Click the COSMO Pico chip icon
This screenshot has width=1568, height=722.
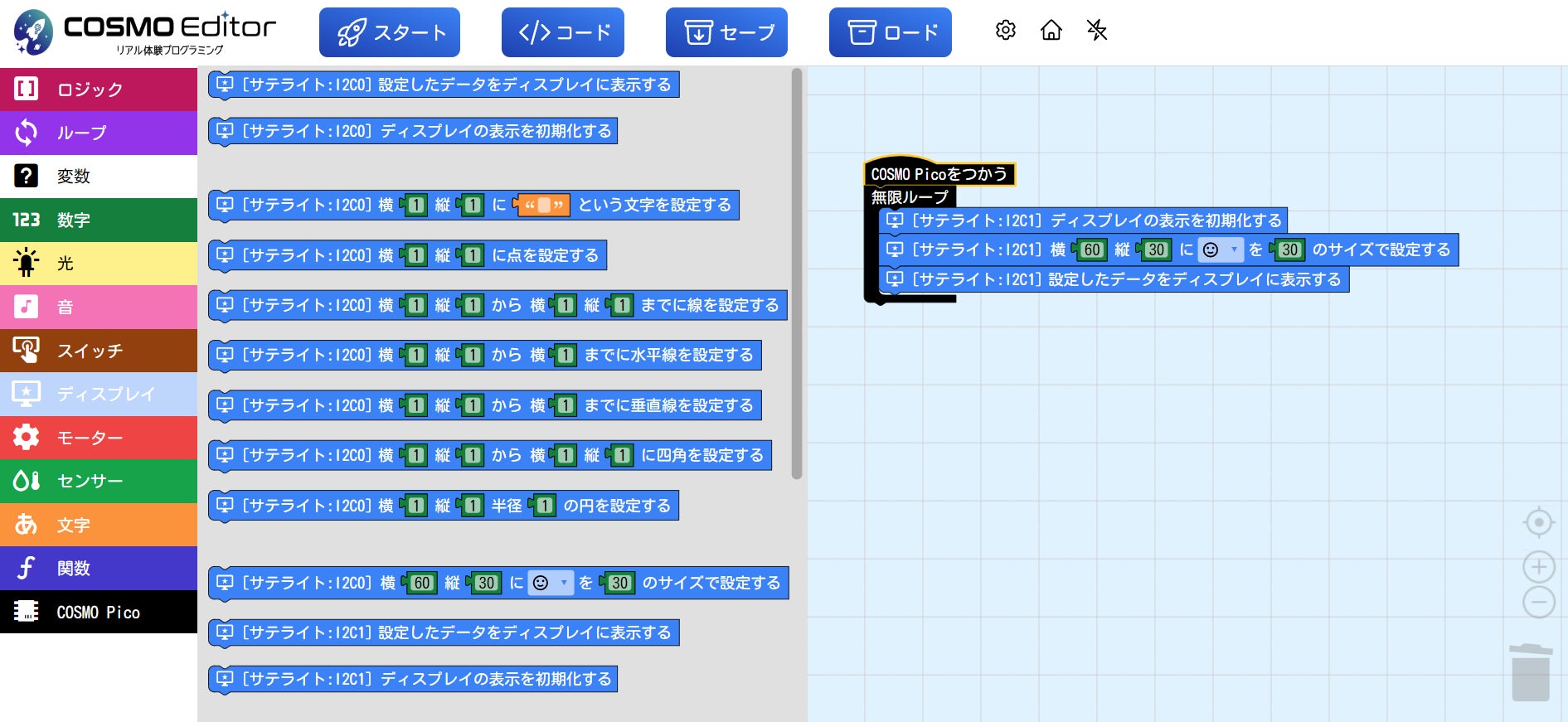coord(27,612)
